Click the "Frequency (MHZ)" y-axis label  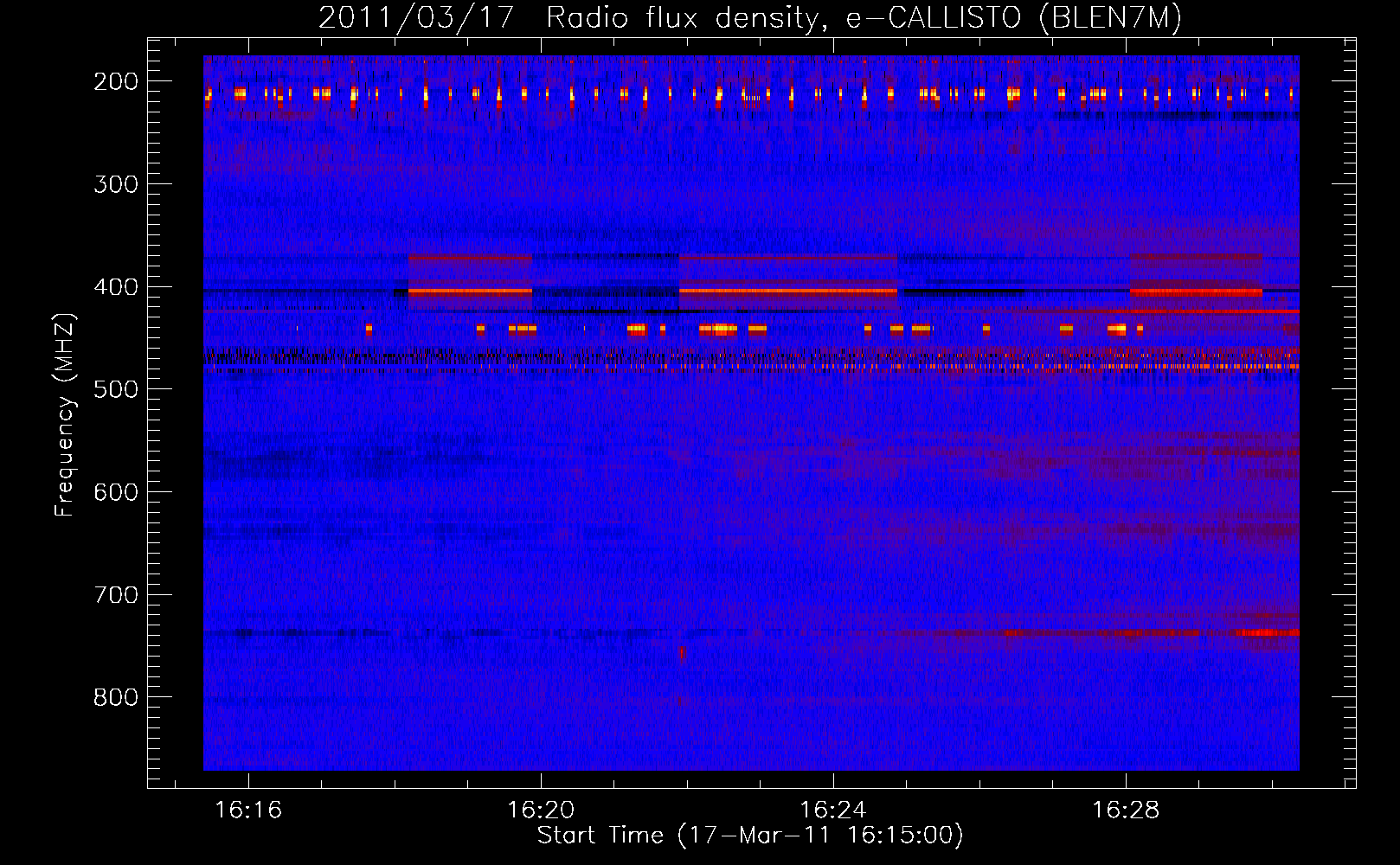coord(65,414)
